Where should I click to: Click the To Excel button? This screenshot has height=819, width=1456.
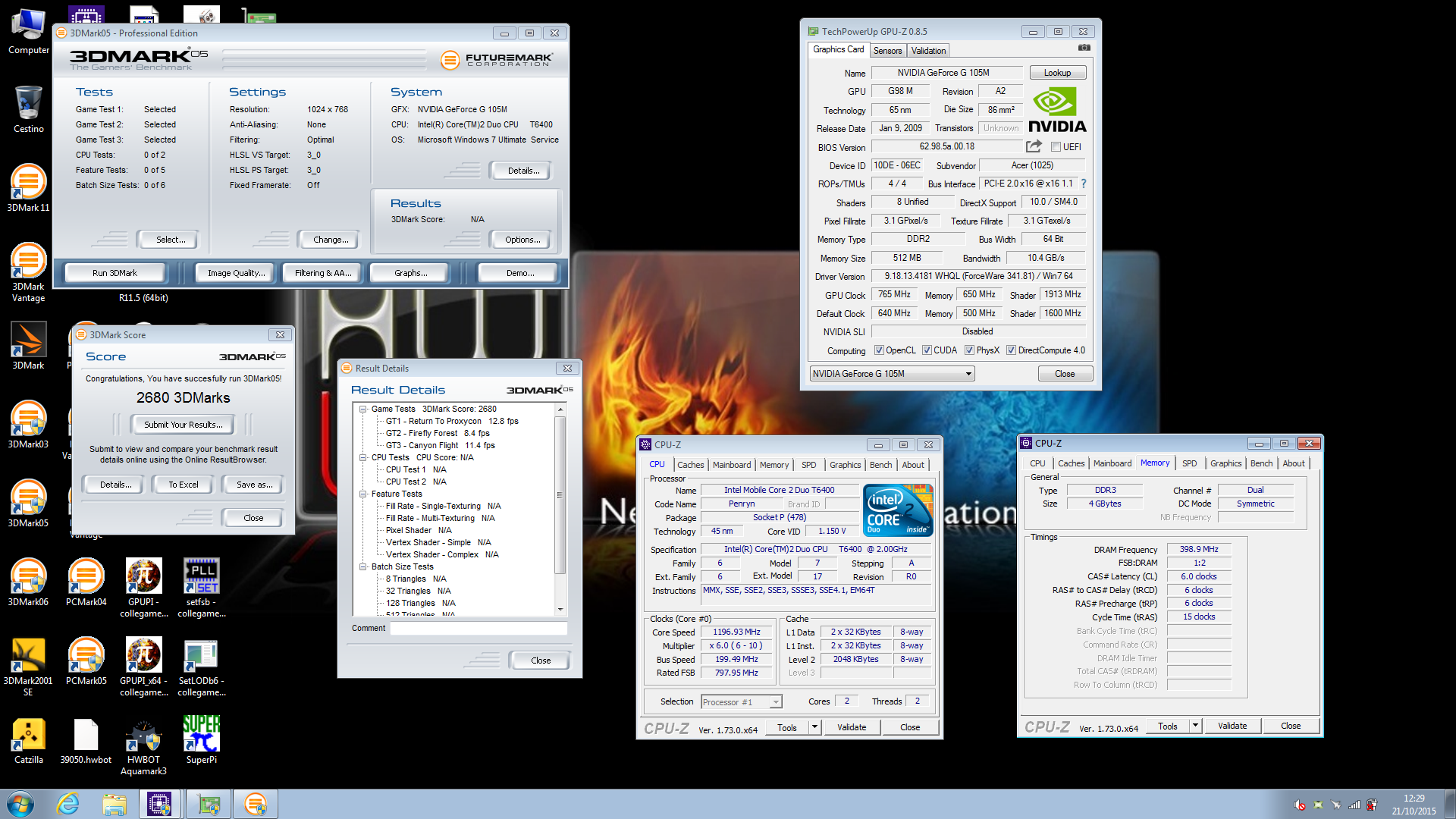184,485
